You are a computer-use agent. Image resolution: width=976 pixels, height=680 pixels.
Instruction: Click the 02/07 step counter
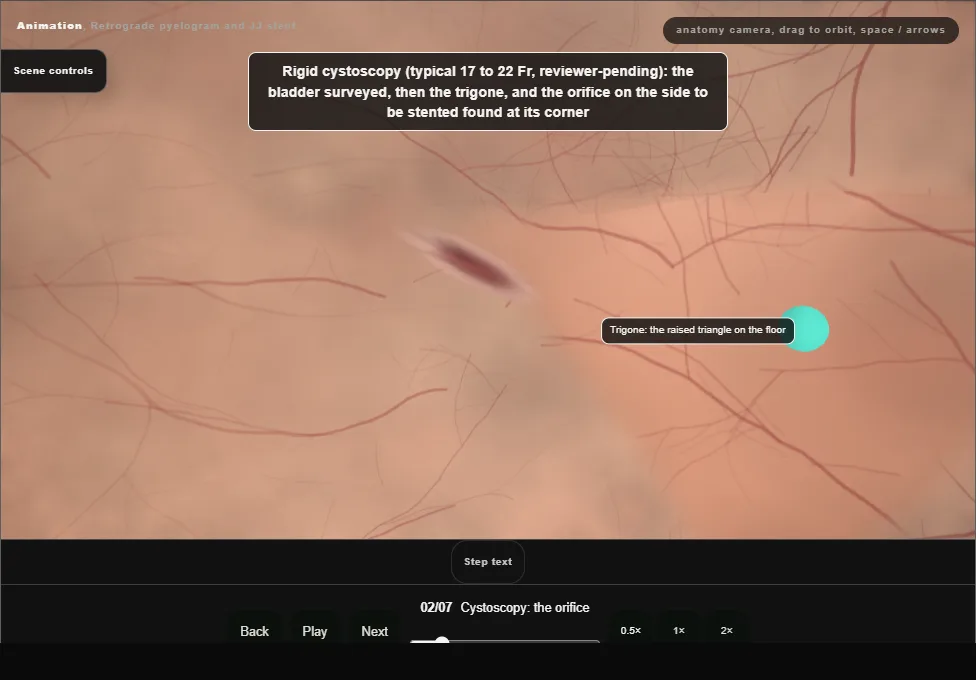tap(436, 608)
